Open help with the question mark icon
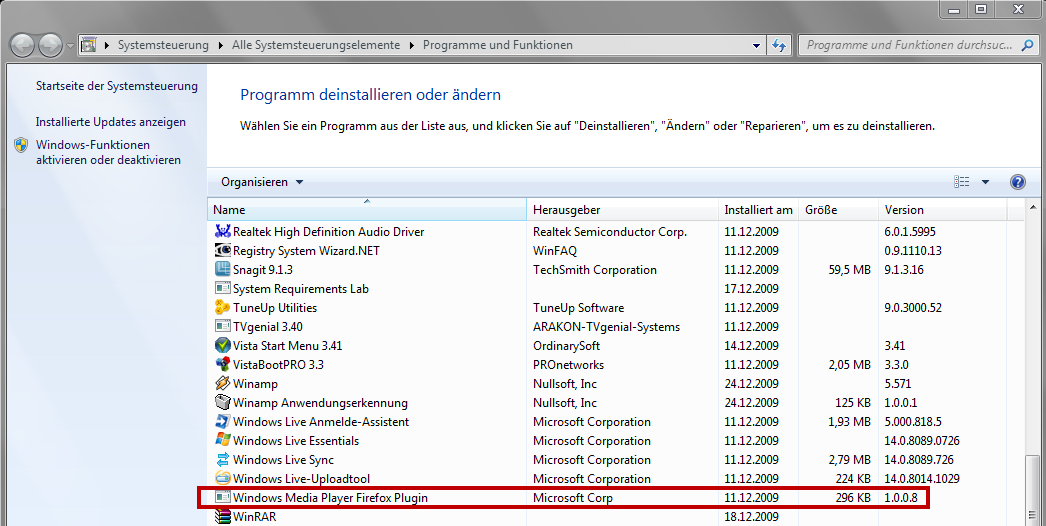Viewport: 1046px width, 526px height. point(1017,182)
